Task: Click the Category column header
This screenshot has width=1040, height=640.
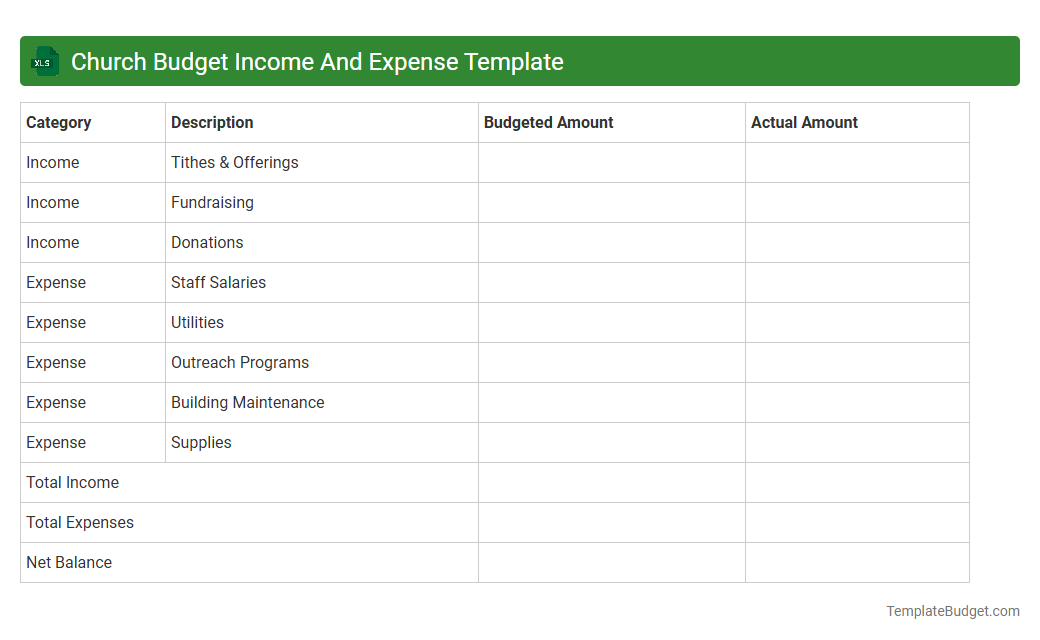Action: [x=59, y=122]
